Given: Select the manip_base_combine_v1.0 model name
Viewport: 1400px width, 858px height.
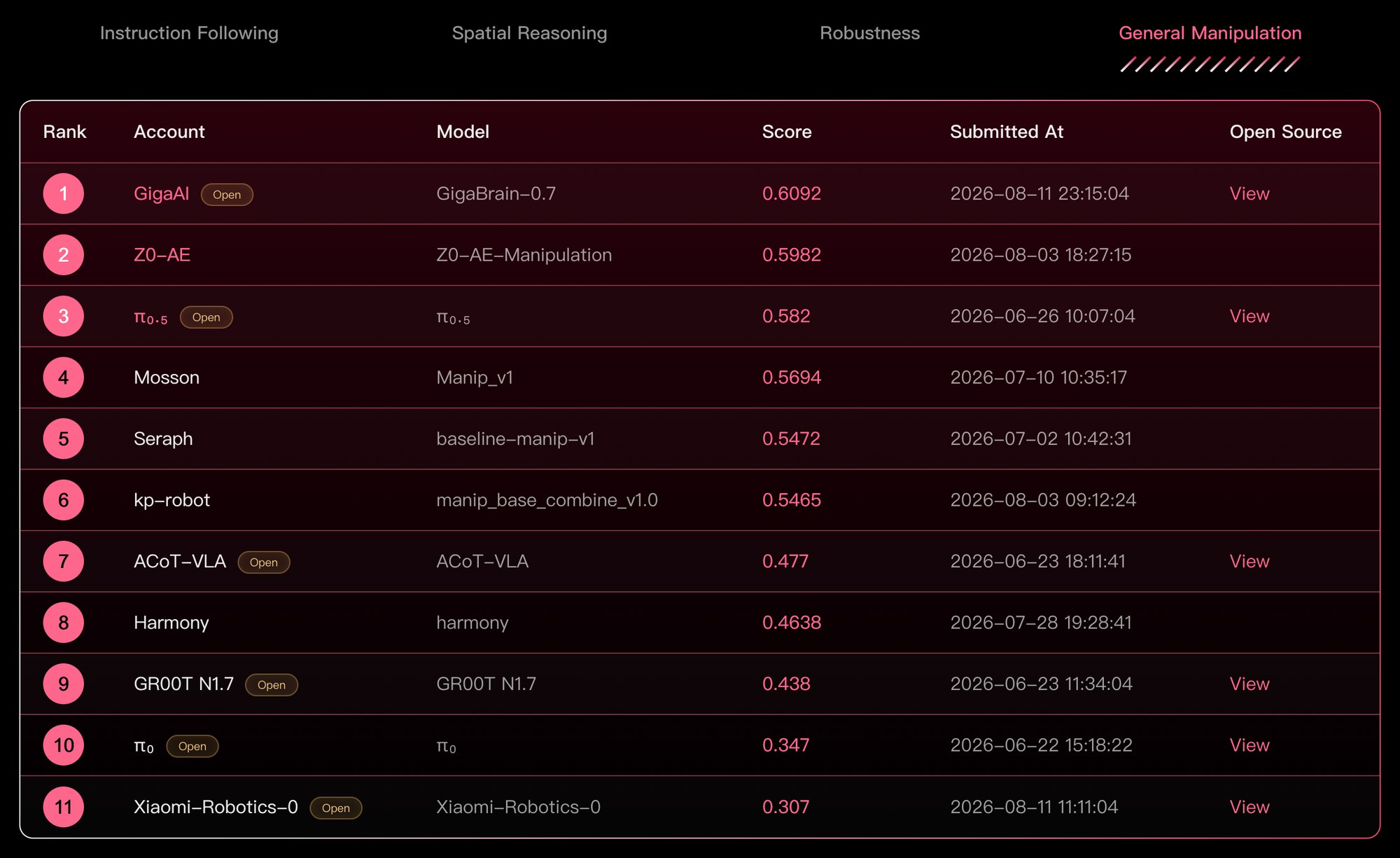Looking at the screenshot, I should click(547, 500).
